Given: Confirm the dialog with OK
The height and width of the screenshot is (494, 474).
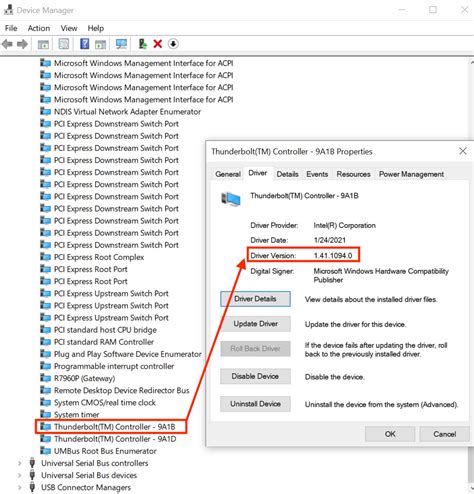Looking at the screenshot, I should click(390, 434).
